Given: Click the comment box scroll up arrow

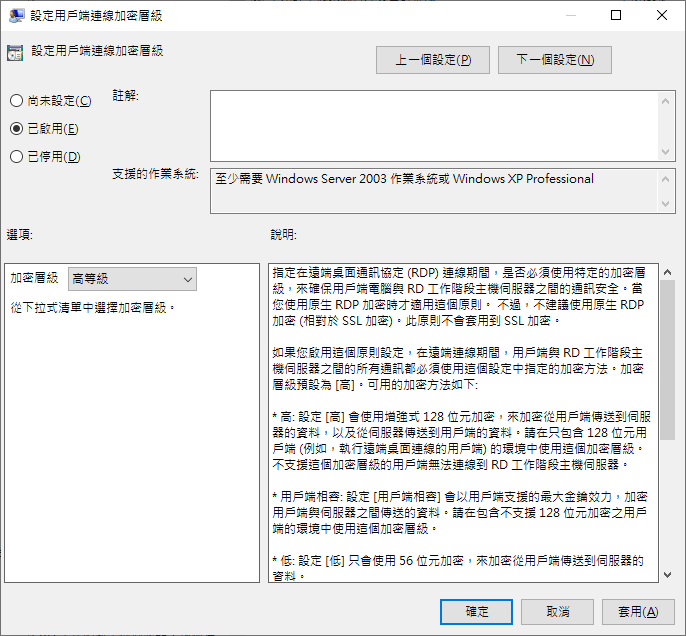Looking at the screenshot, I should pos(667,99).
